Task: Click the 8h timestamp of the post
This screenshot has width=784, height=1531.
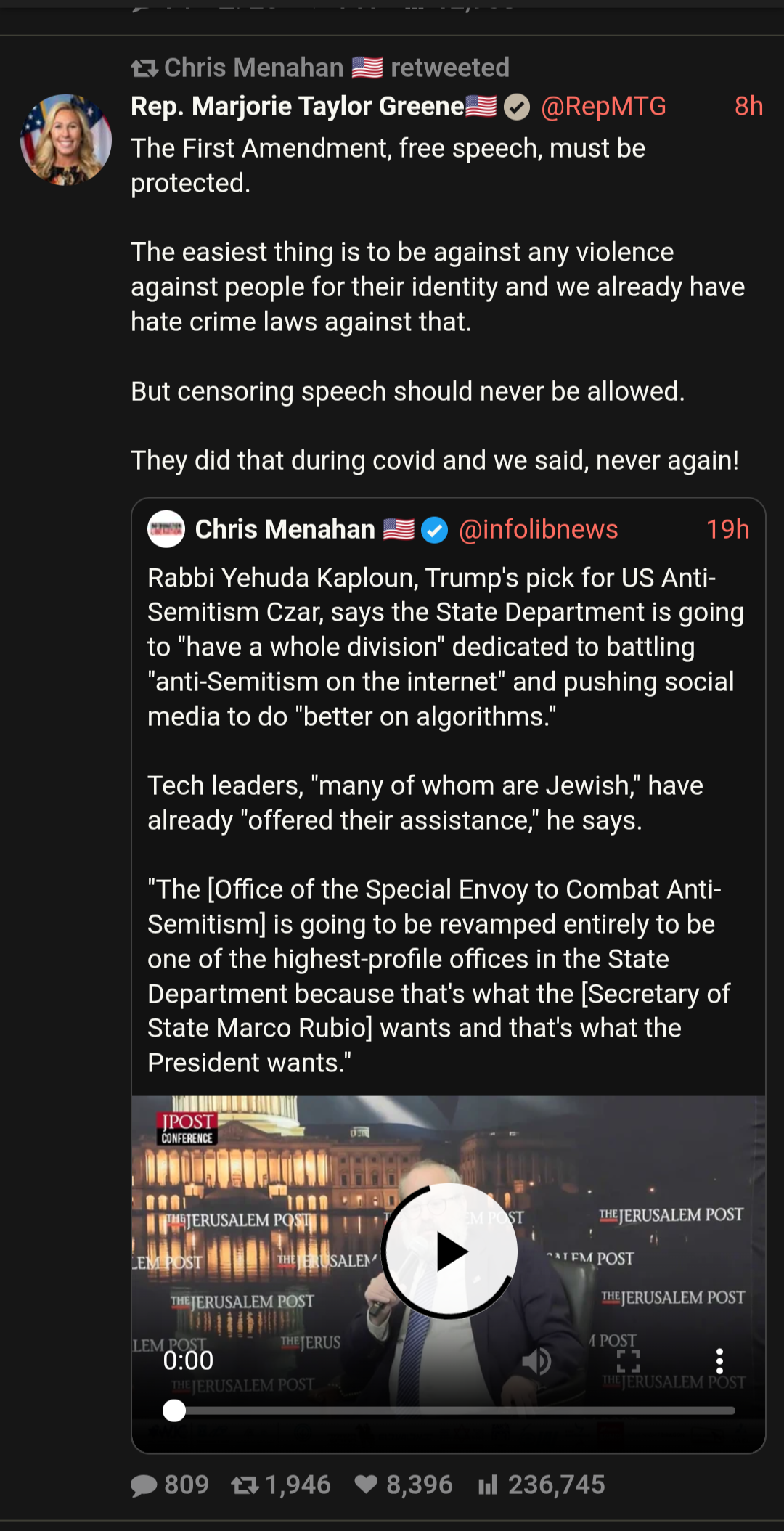Action: pyautogui.click(x=748, y=107)
